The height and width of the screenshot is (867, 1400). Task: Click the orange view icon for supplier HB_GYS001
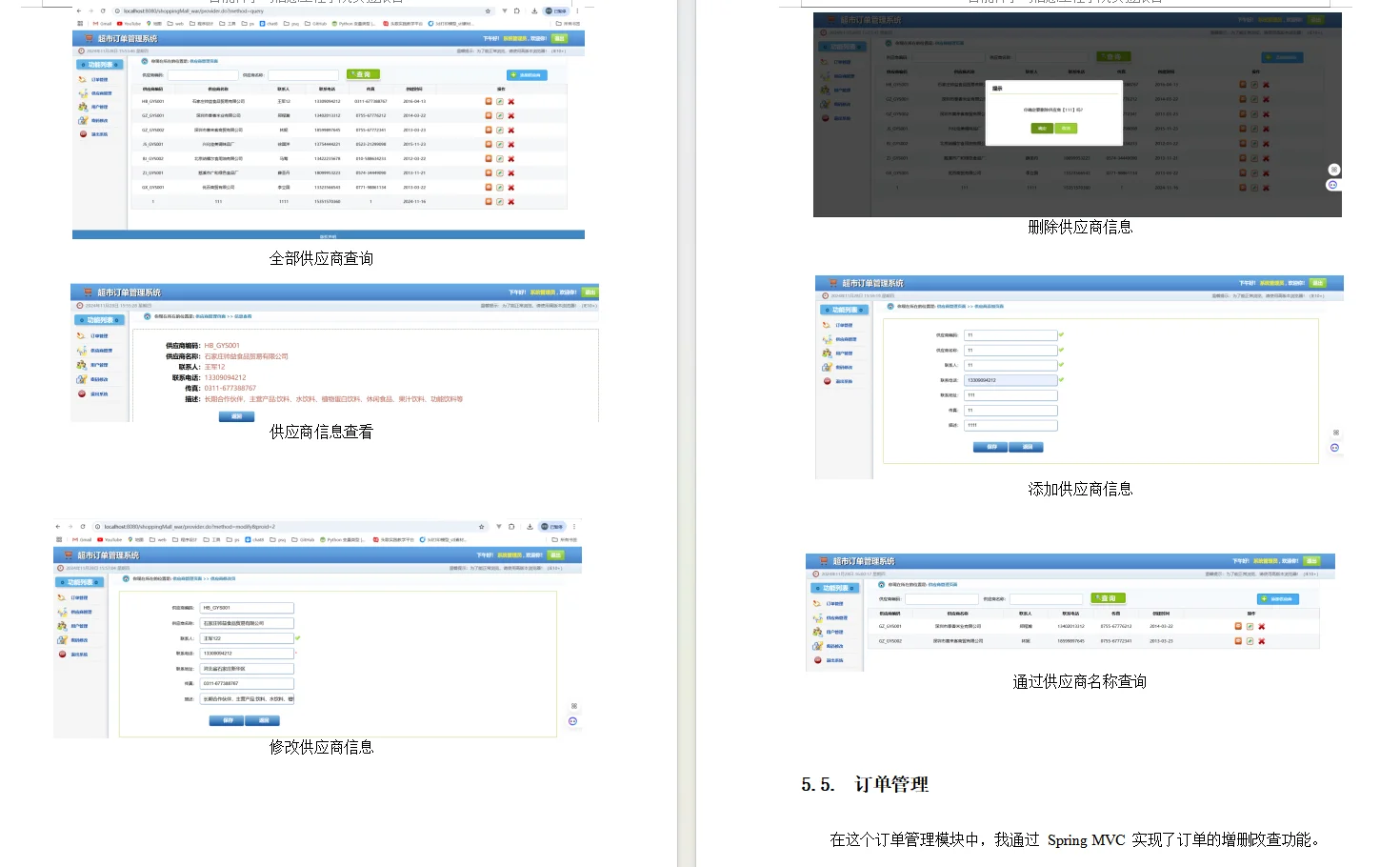[488, 100]
